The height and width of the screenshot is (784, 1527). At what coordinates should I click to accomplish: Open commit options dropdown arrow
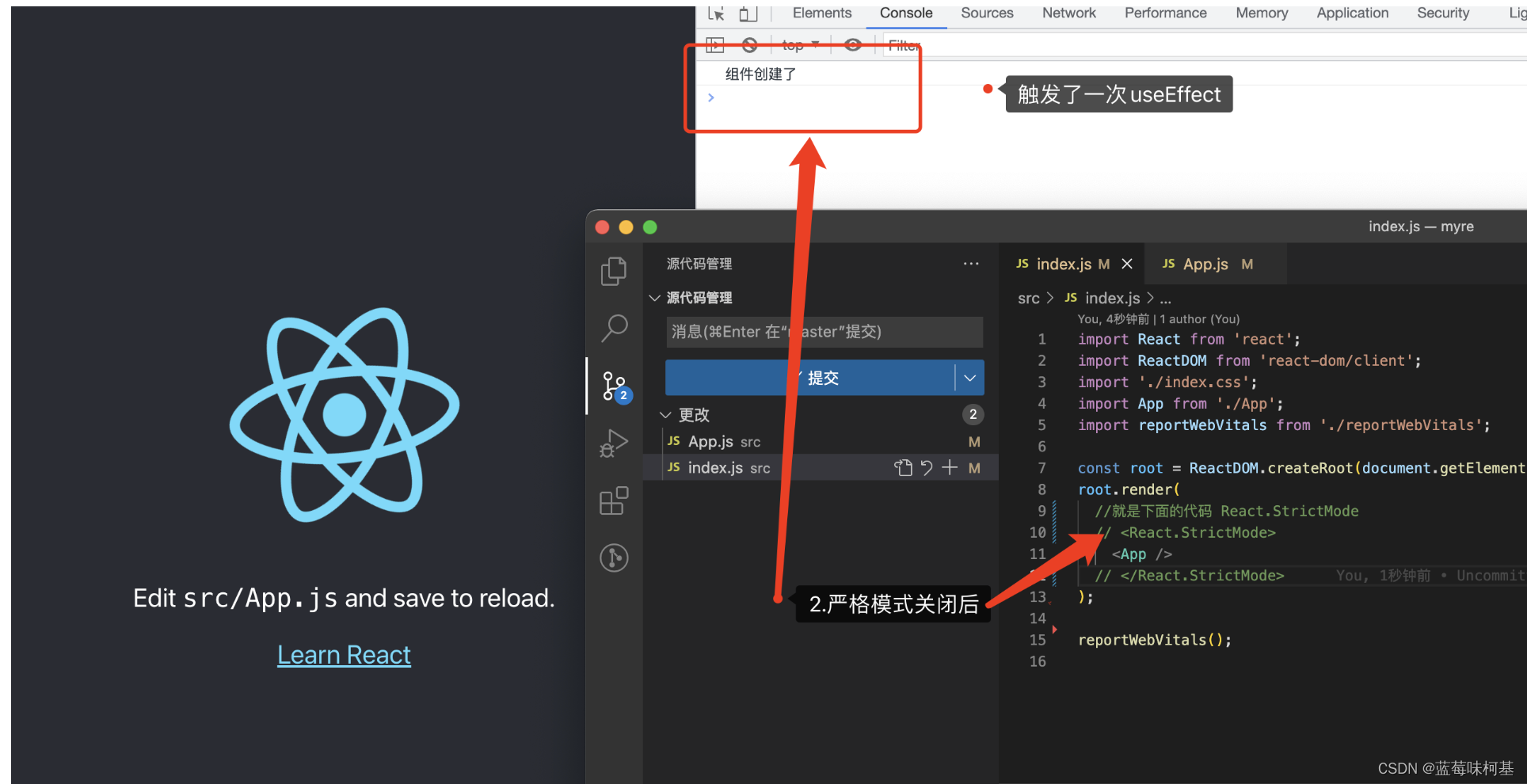(969, 378)
